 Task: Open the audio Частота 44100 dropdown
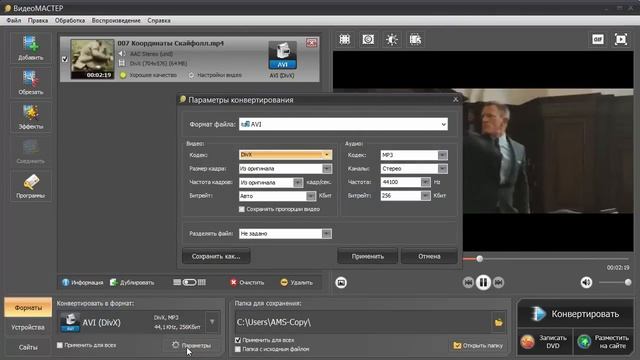pyautogui.click(x=405, y=182)
